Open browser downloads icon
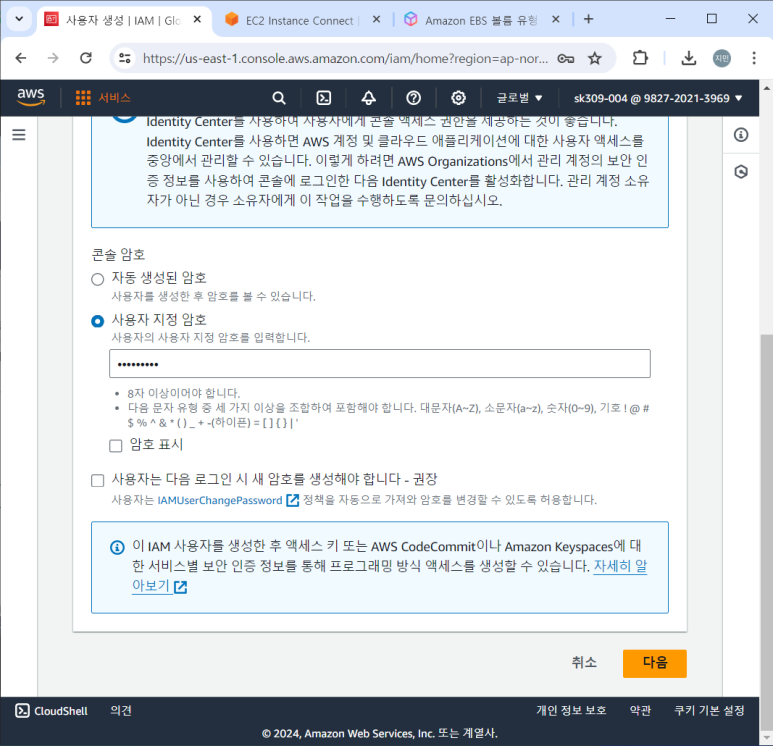Viewport: 773px width, 746px height. [x=688, y=58]
